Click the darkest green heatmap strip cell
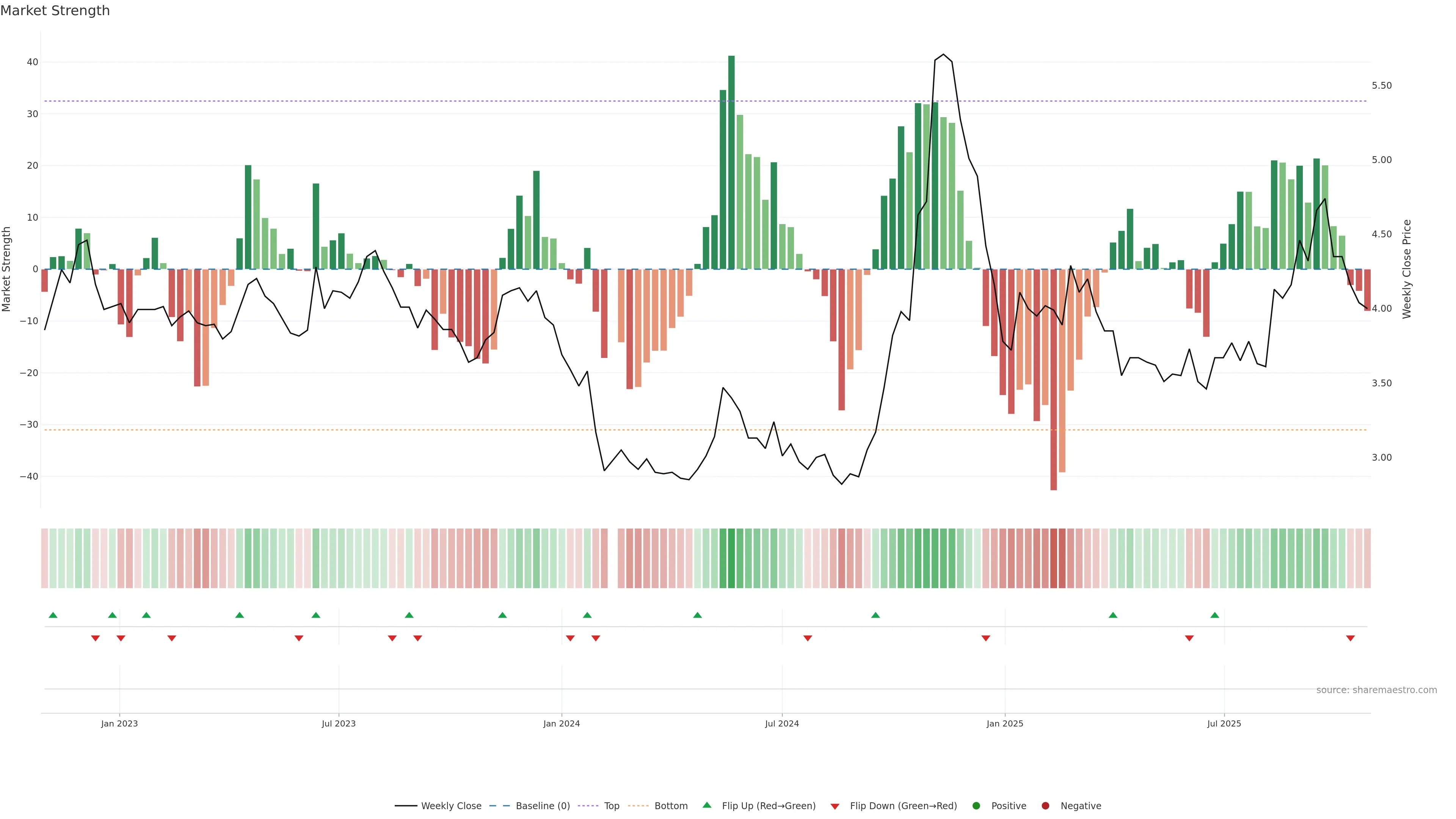Image resolution: width=1456 pixels, height=819 pixels. point(731,559)
